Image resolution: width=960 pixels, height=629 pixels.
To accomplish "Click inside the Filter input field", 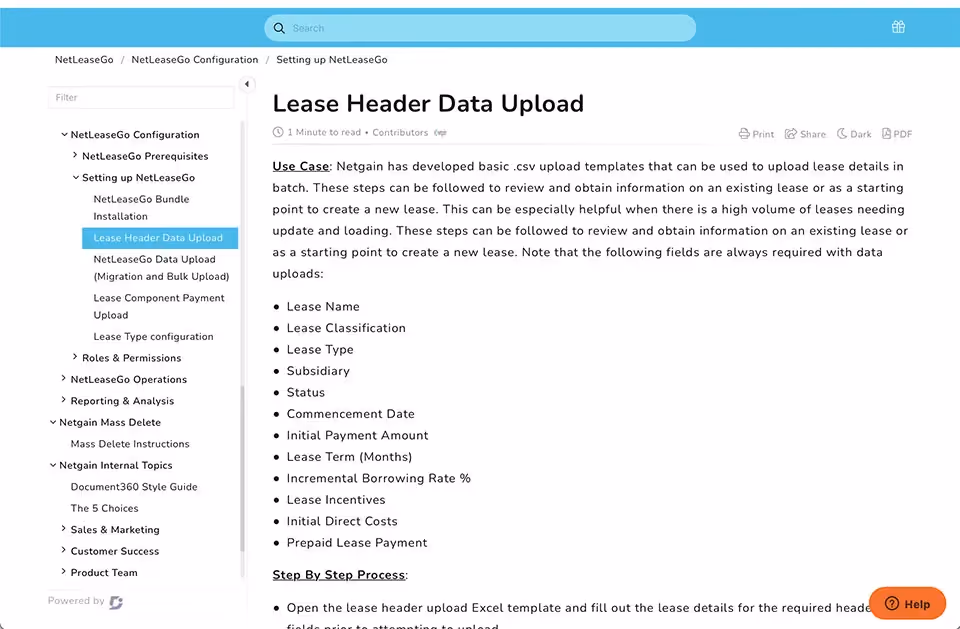I will click(140, 97).
